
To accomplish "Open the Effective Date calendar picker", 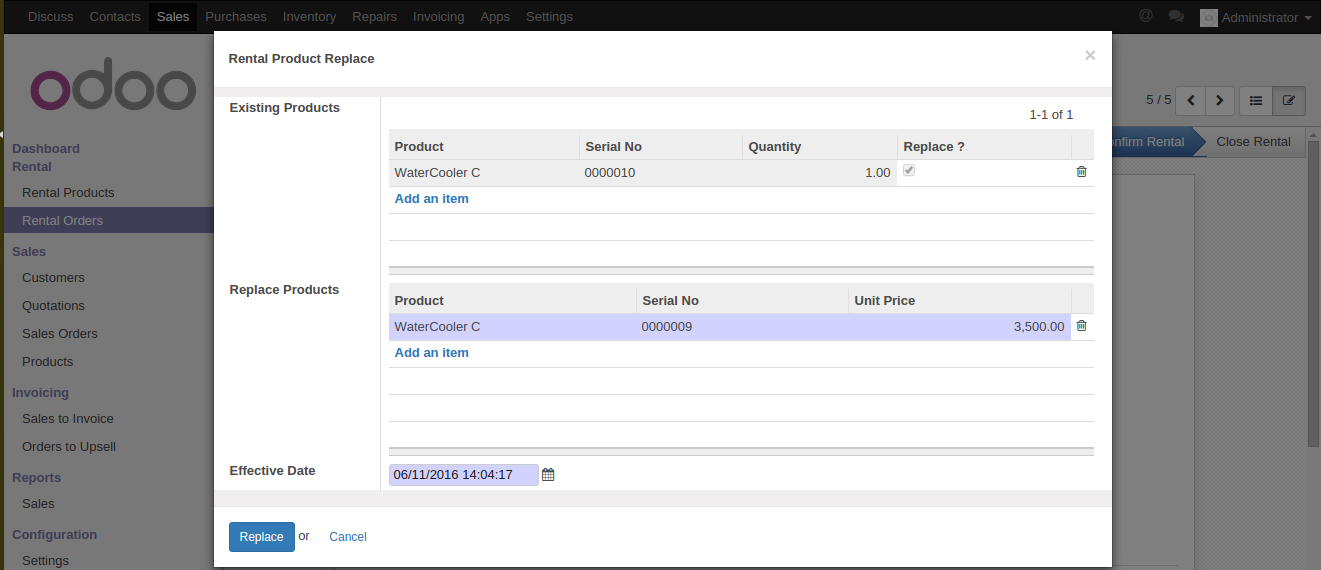I will coord(548,475).
